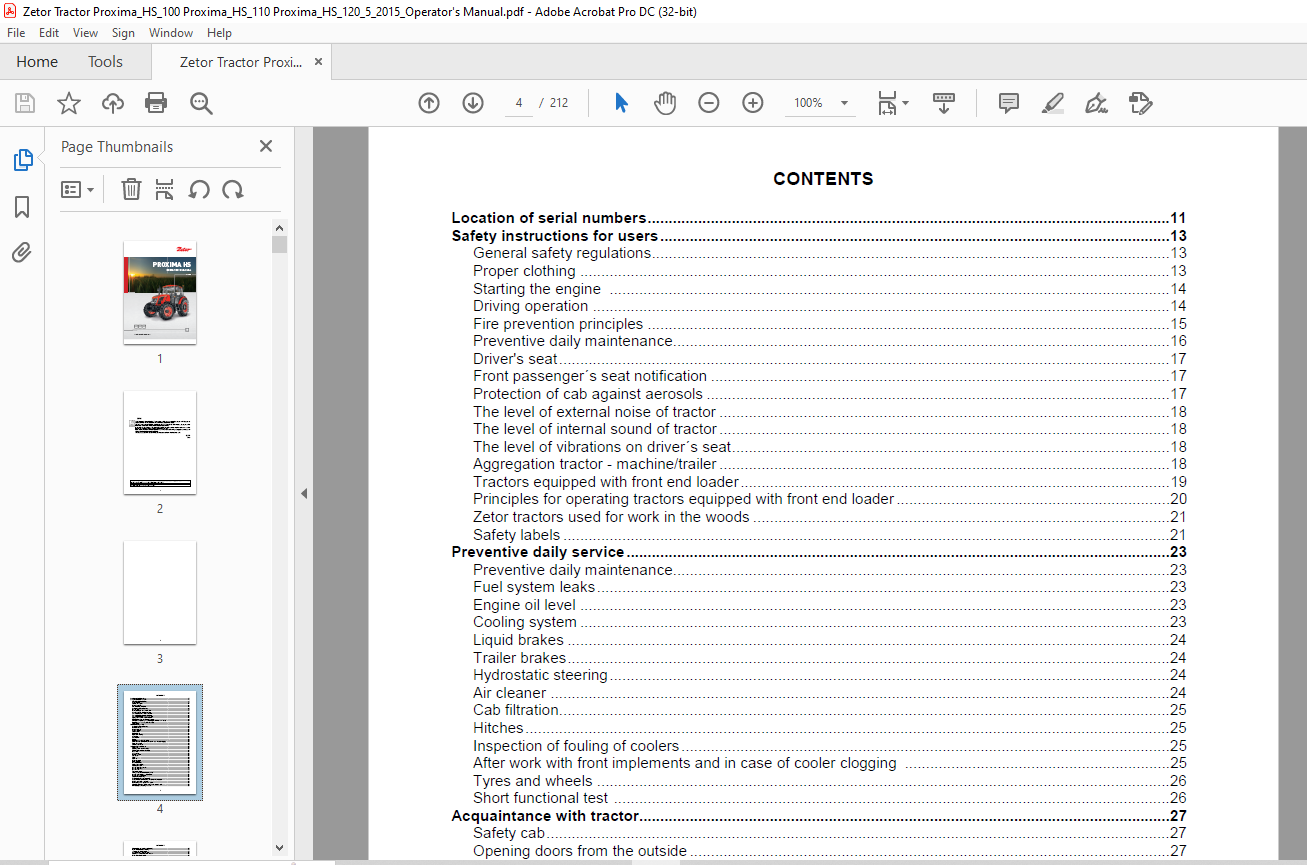Open the Sign document pen icon

click(1097, 103)
